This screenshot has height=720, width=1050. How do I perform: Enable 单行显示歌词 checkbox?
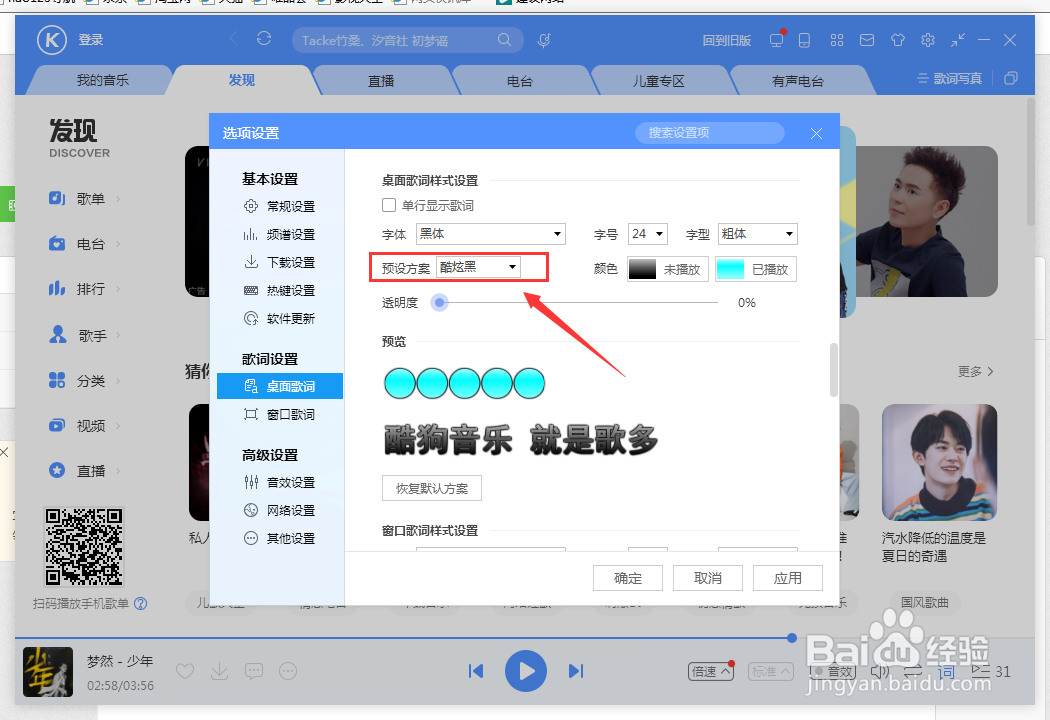pos(389,205)
